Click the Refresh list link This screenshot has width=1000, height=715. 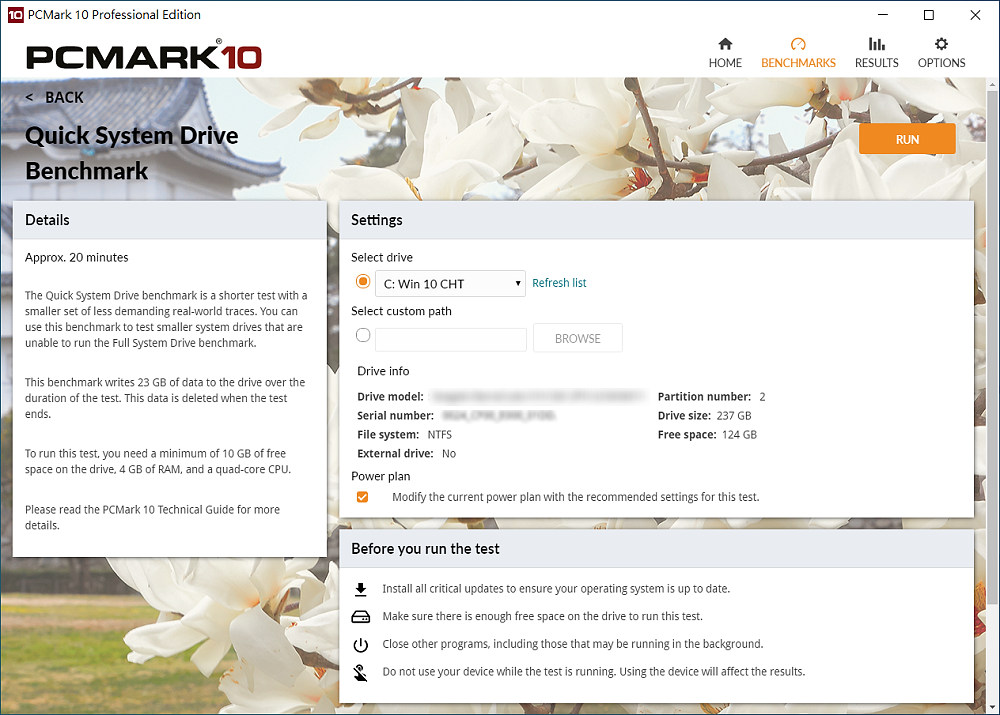pos(559,283)
